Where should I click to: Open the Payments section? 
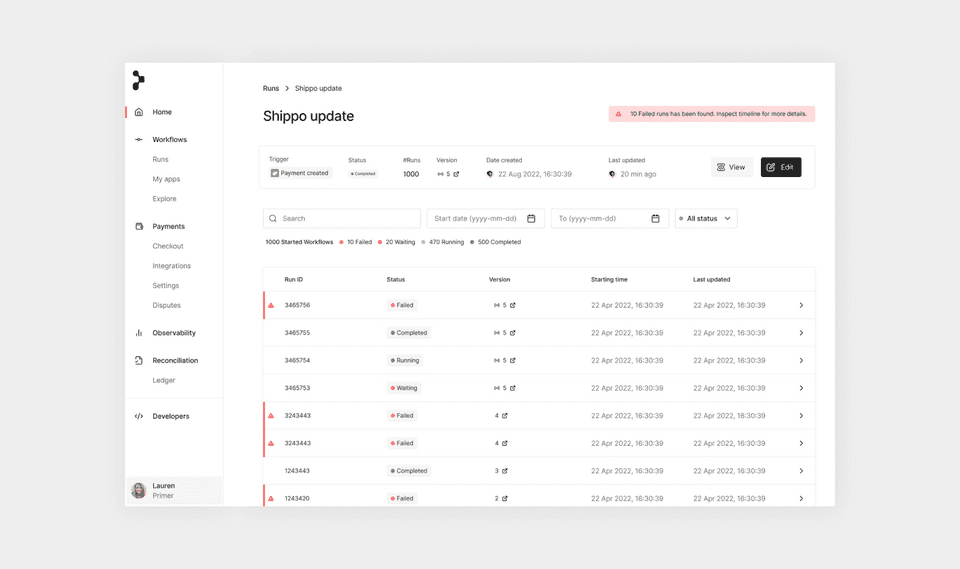click(x=168, y=227)
